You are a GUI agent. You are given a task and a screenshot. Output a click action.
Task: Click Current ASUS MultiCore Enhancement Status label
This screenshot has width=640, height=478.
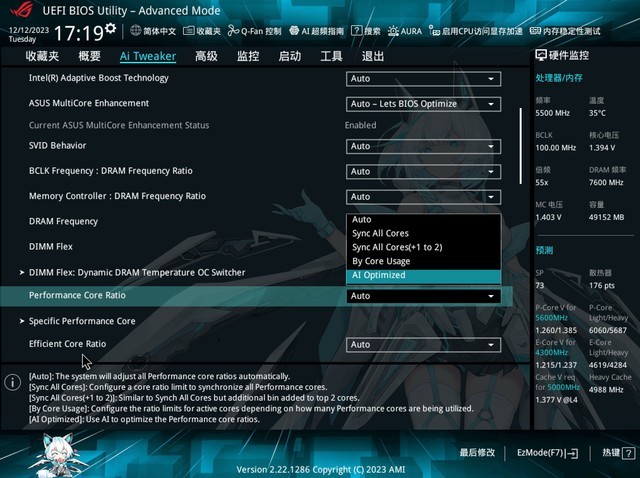[x=119, y=125]
